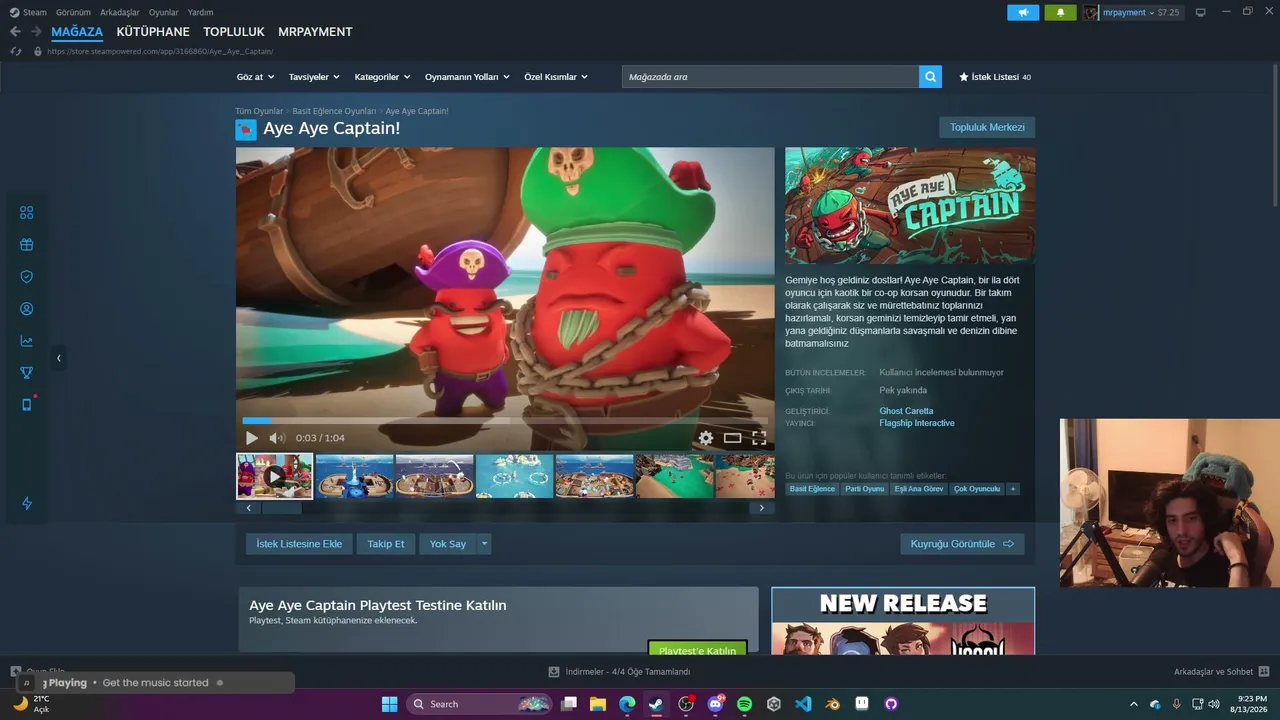Click the trailer video progress bar
The width and height of the screenshot is (1280, 720).
pos(505,421)
